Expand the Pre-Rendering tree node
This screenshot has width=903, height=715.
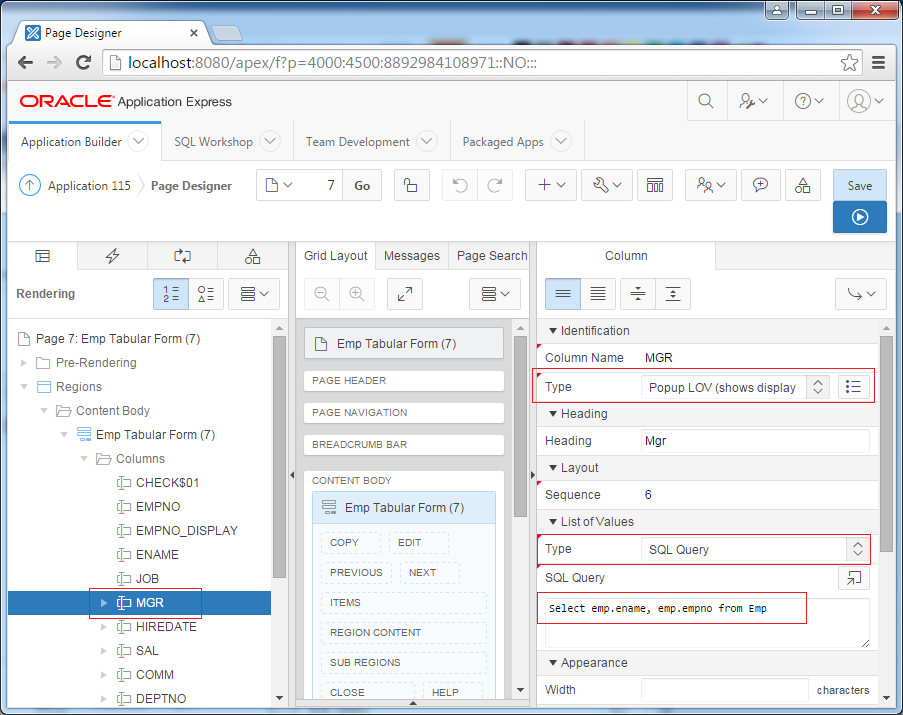[x=24, y=363]
